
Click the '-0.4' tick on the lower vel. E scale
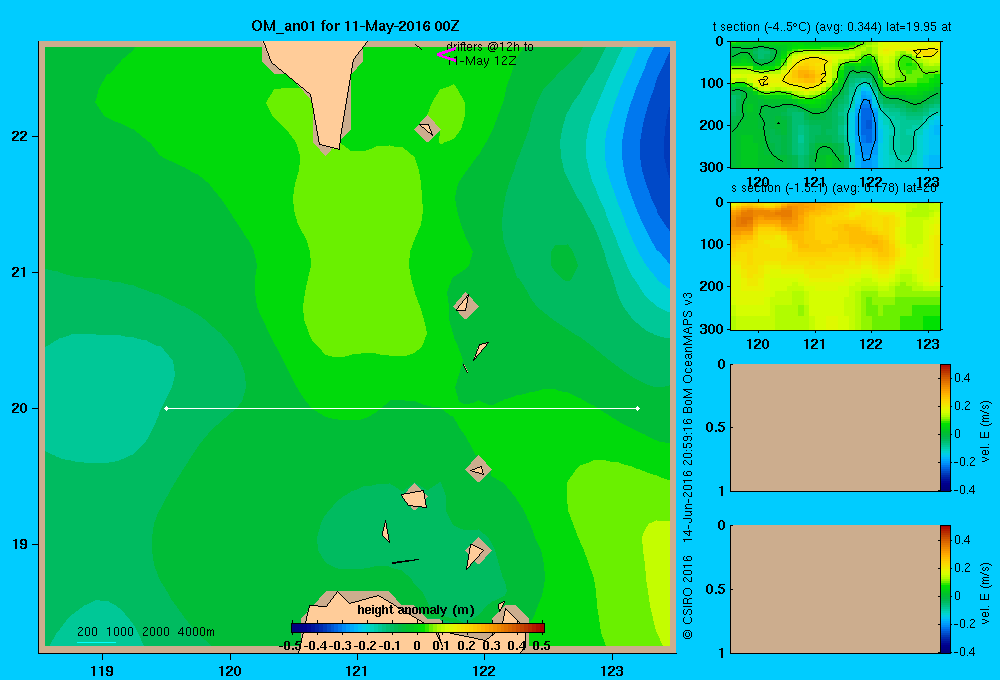[x=964, y=652]
